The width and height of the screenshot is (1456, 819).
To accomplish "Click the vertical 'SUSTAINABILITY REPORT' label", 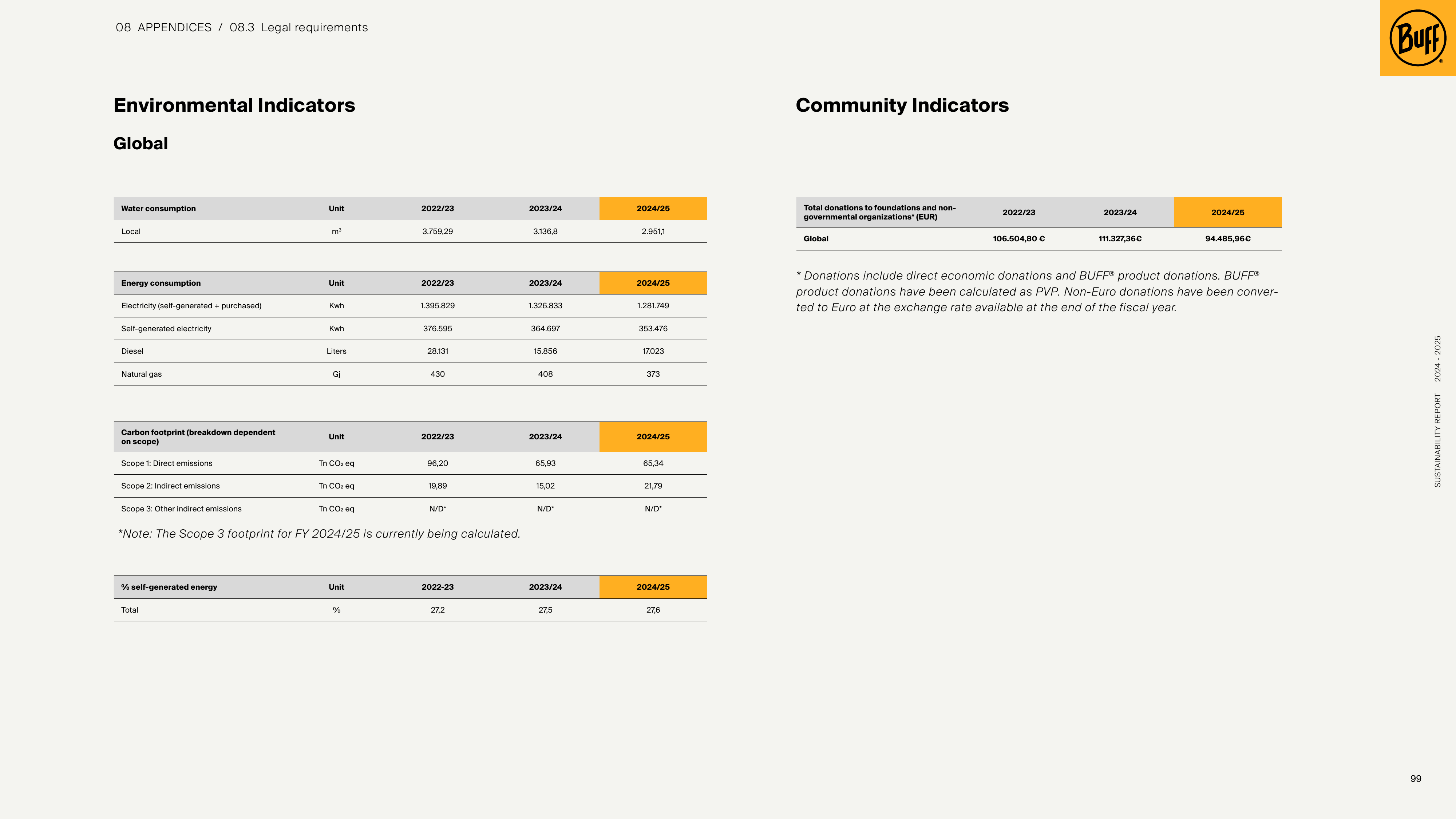I will click(x=1437, y=441).
